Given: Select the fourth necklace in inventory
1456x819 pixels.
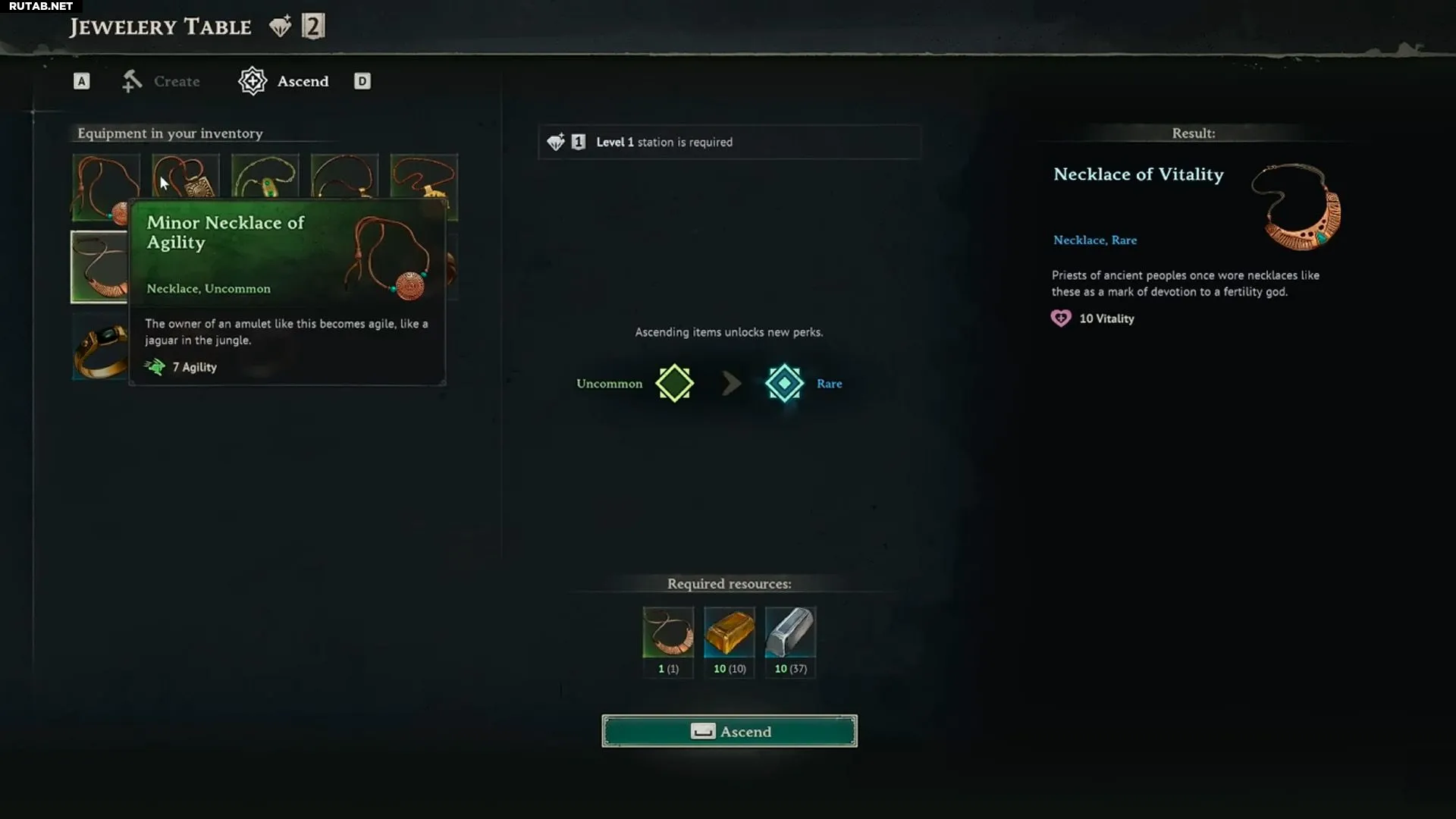Looking at the screenshot, I should pyautogui.click(x=344, y=176).
